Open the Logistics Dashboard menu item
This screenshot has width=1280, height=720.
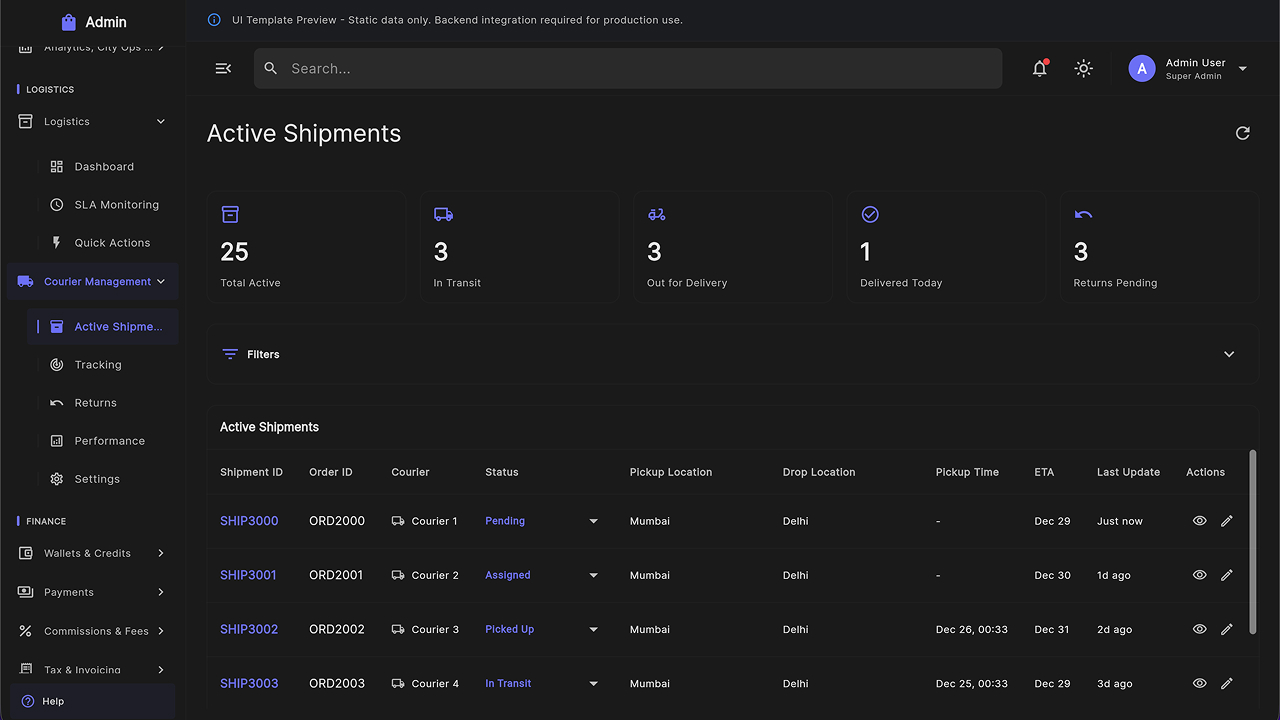tap(103, 166)
